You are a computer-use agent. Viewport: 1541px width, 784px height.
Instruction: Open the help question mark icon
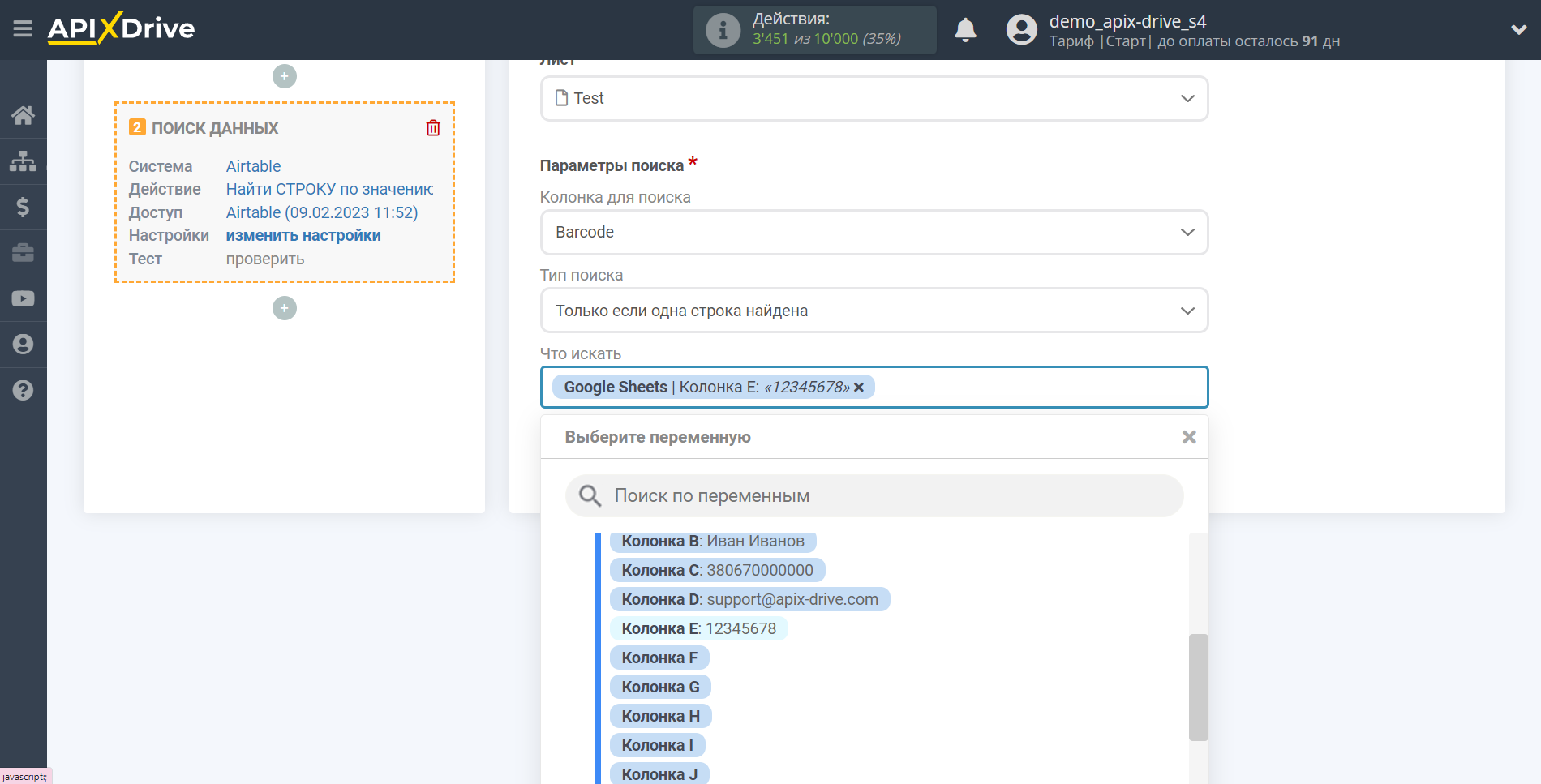click(23, 390)
